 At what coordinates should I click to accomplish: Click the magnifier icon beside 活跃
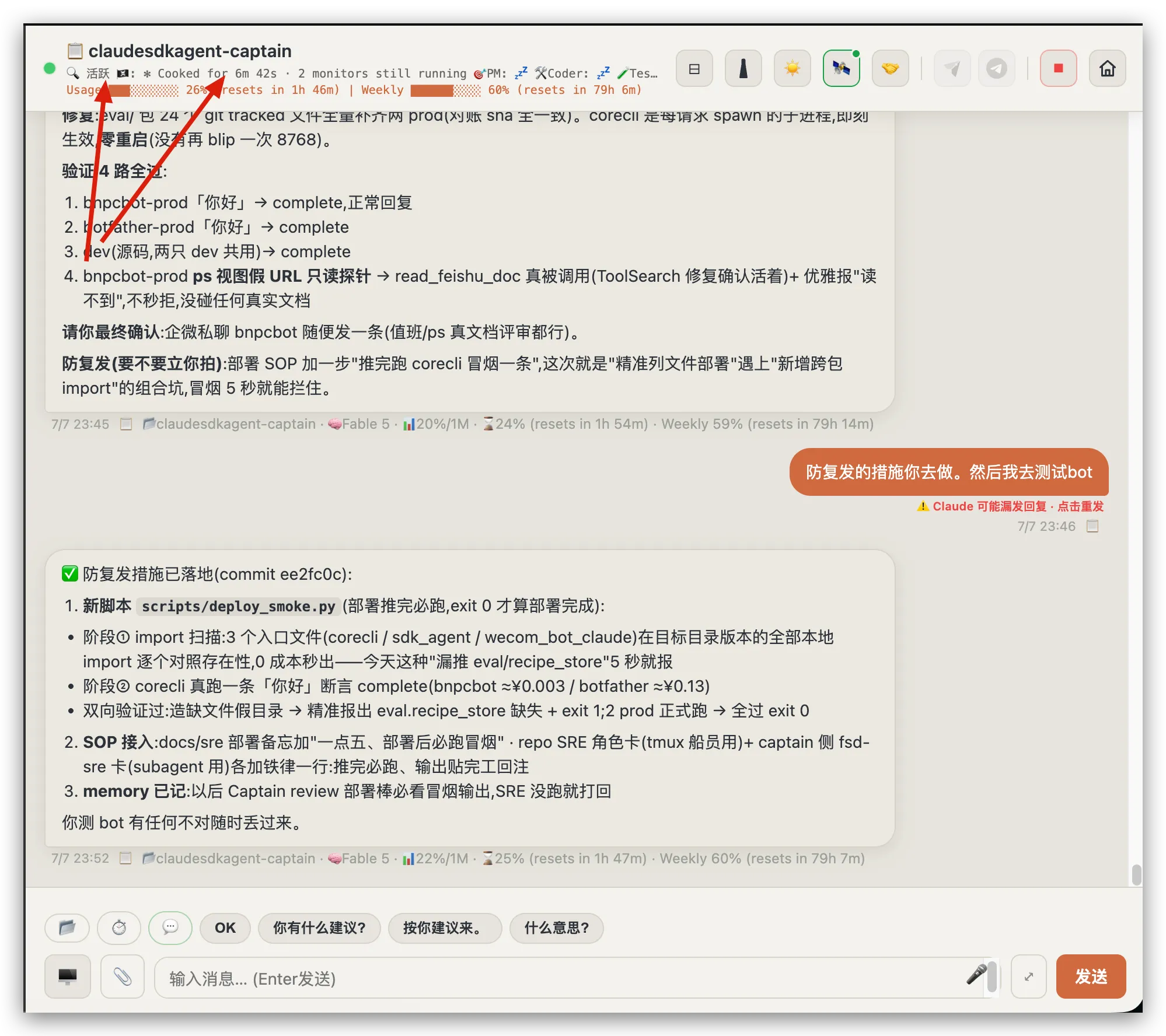73,73
